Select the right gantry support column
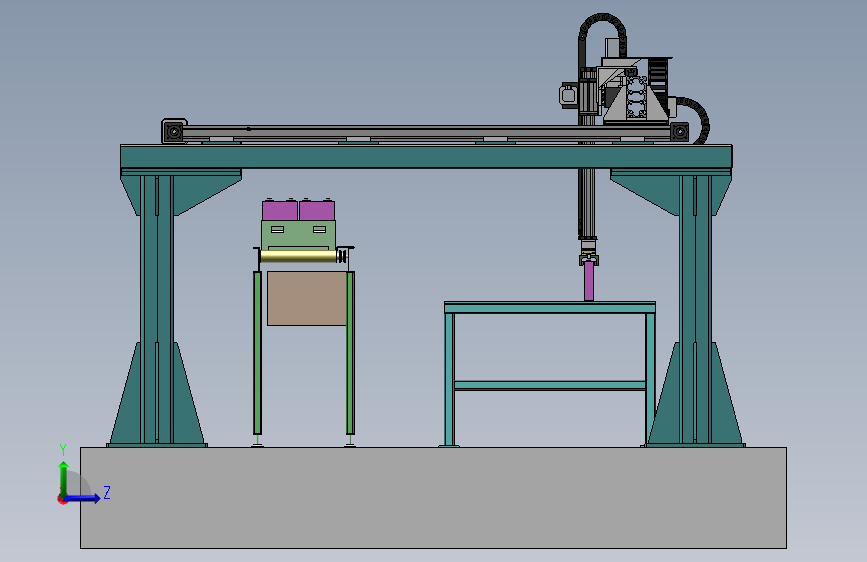 pos(696,310)
